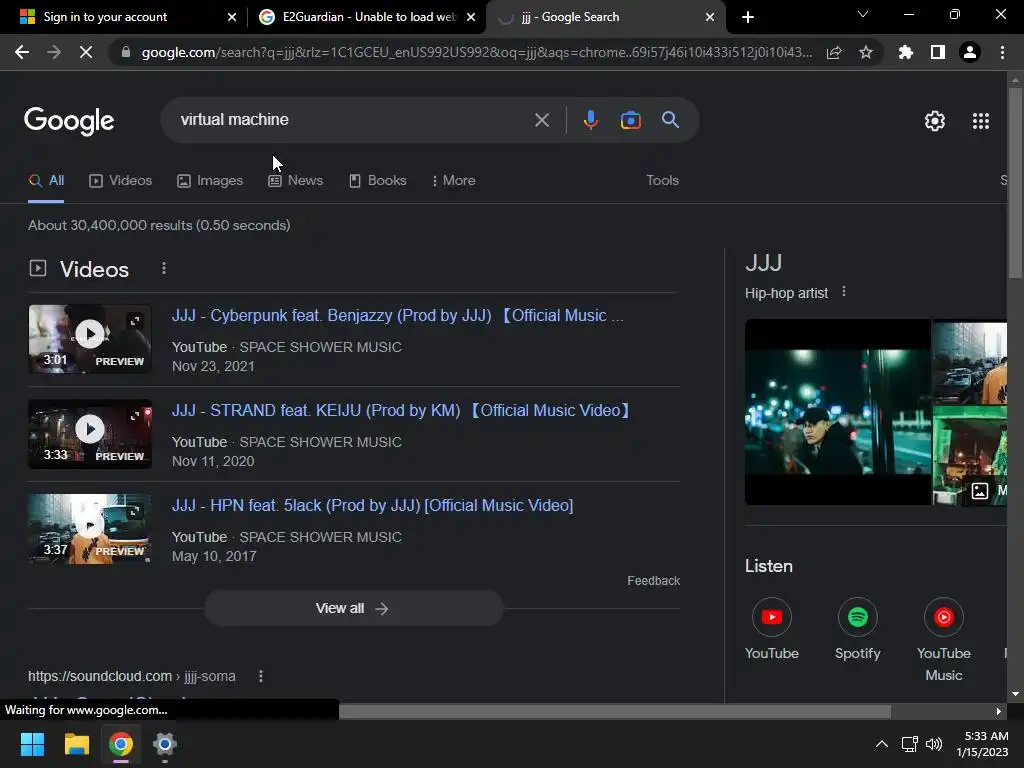Open soundcloud.com result options menu

point(261,676)
